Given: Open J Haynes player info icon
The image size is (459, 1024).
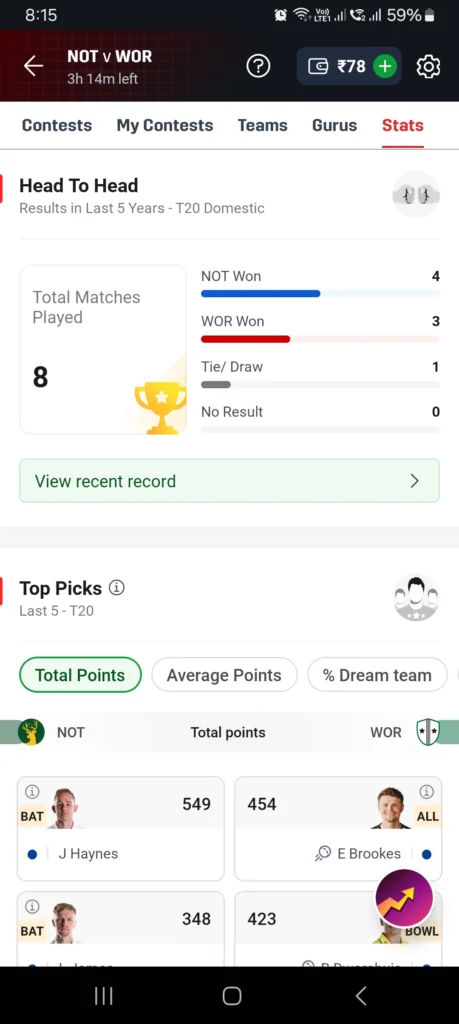Looking at the screenshot, I should (x=31, y=792).
